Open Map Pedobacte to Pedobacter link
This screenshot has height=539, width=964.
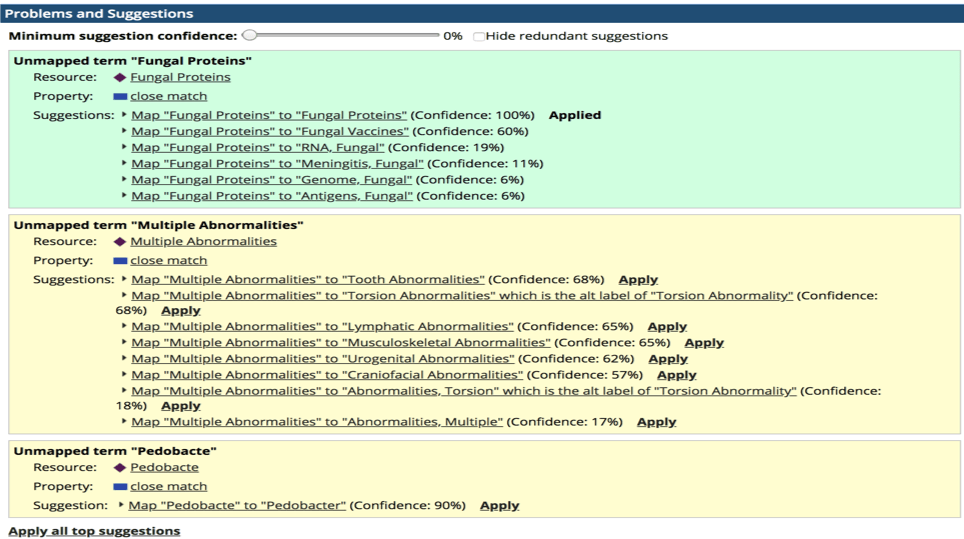point(237,506)
